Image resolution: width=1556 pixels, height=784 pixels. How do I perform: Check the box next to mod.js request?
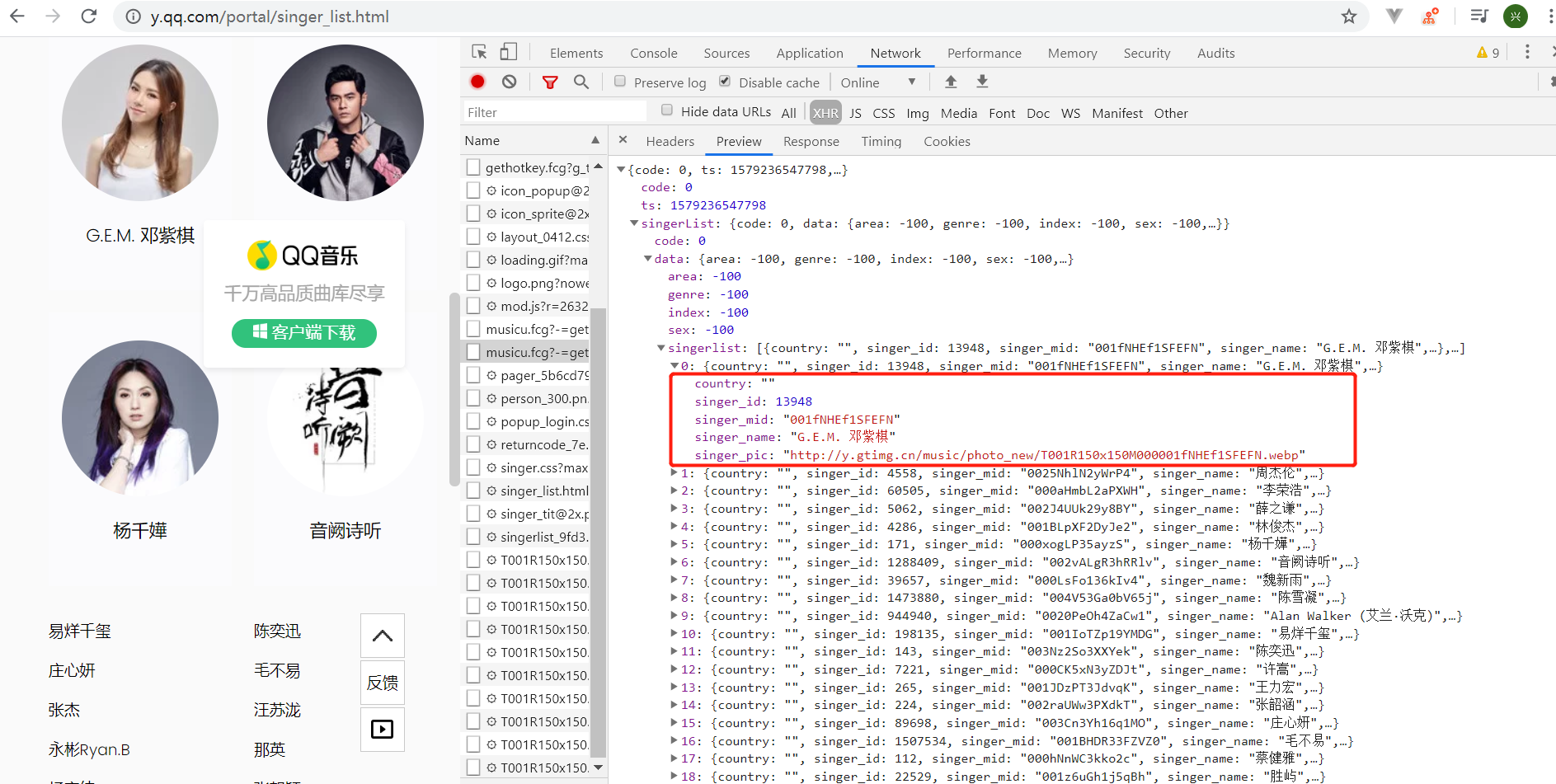473,306
